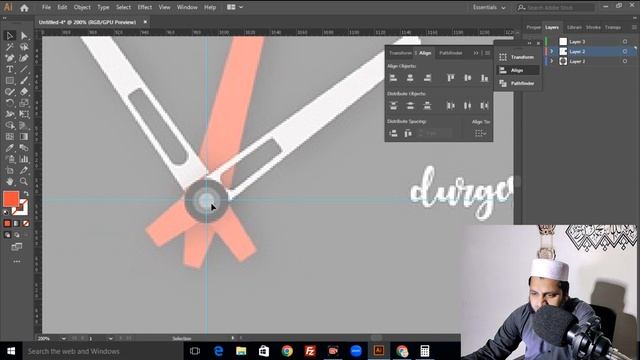This screenshot has height=360, width=640.
Task: Select the Zoom magnifier tool
Action: [x=24, y=181]
